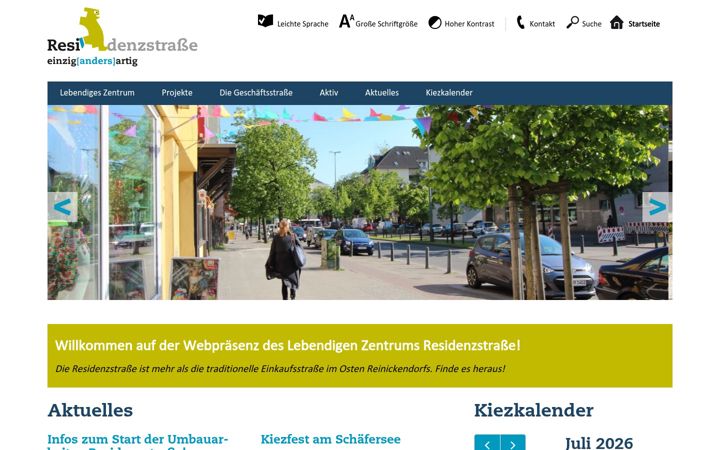Click the einzig[anders]artig tagline
This screenshot has width=720, height=450.
click(x=92, y=61)
